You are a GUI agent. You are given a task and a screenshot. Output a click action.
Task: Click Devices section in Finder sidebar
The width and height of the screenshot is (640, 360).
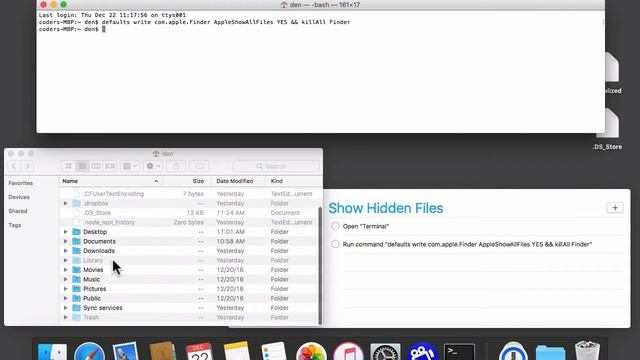click(19, 197)
